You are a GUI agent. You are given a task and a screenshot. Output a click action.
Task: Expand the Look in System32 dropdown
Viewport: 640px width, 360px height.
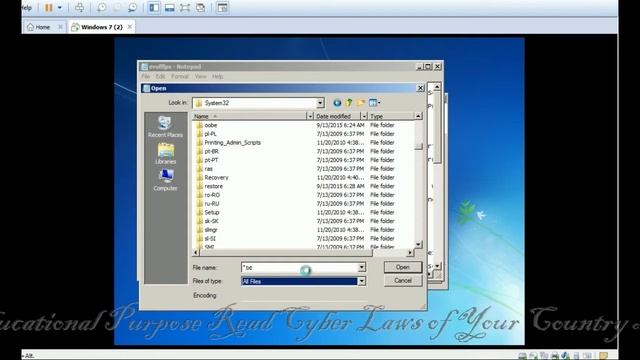pos(320,103)
